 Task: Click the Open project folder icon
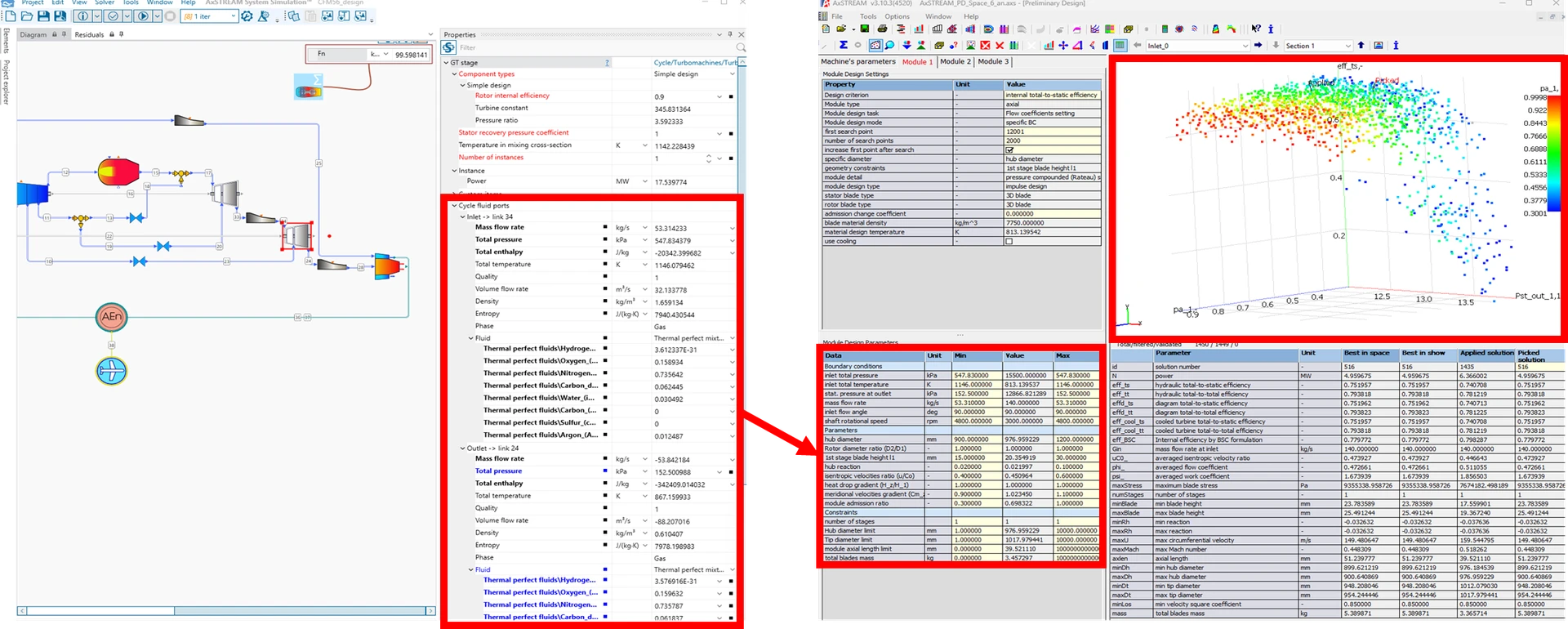(27, 16)
